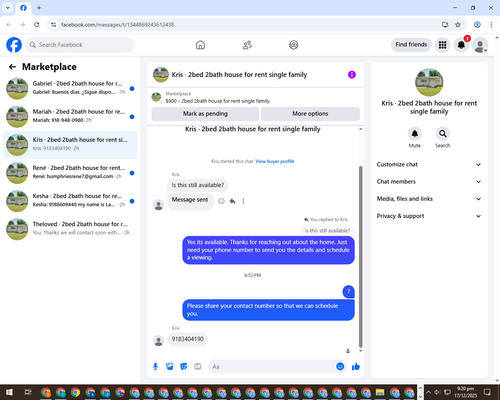Screen dimensions: 500x400
Task: Open the emoji picker in message box
Action: [340, 367]
